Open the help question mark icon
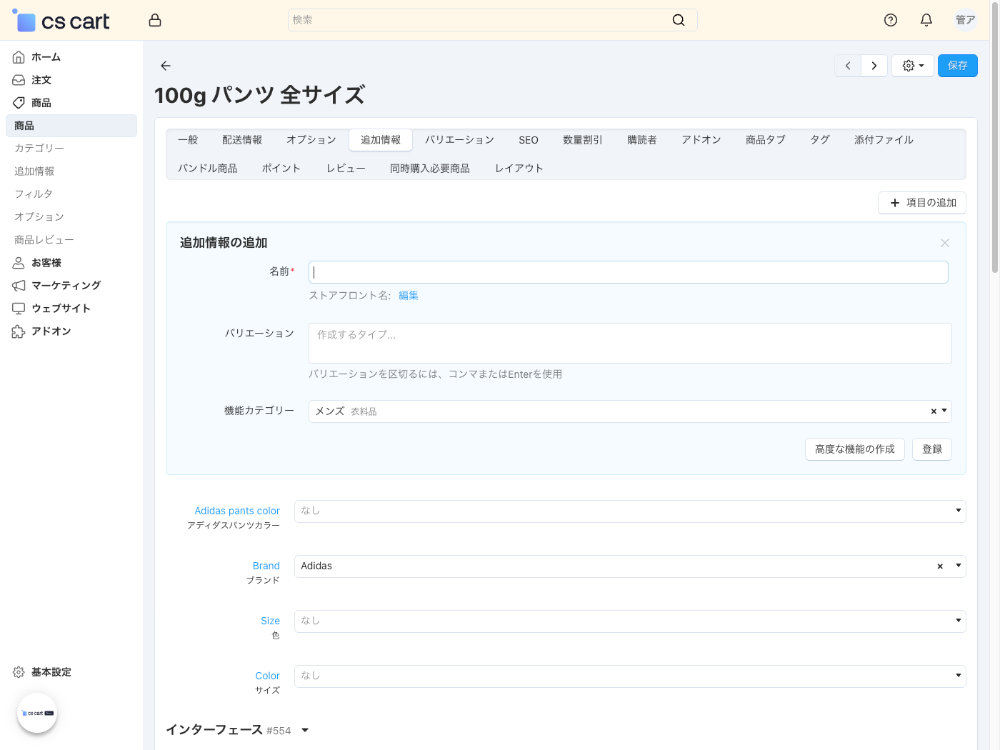 pos(889,19)
